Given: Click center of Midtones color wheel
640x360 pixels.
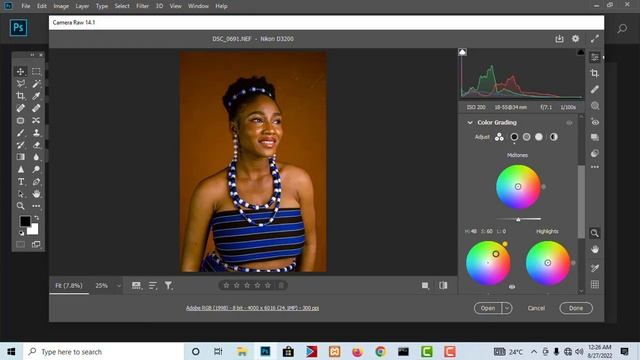Looking at the screenshot, I should coord(518,187).
